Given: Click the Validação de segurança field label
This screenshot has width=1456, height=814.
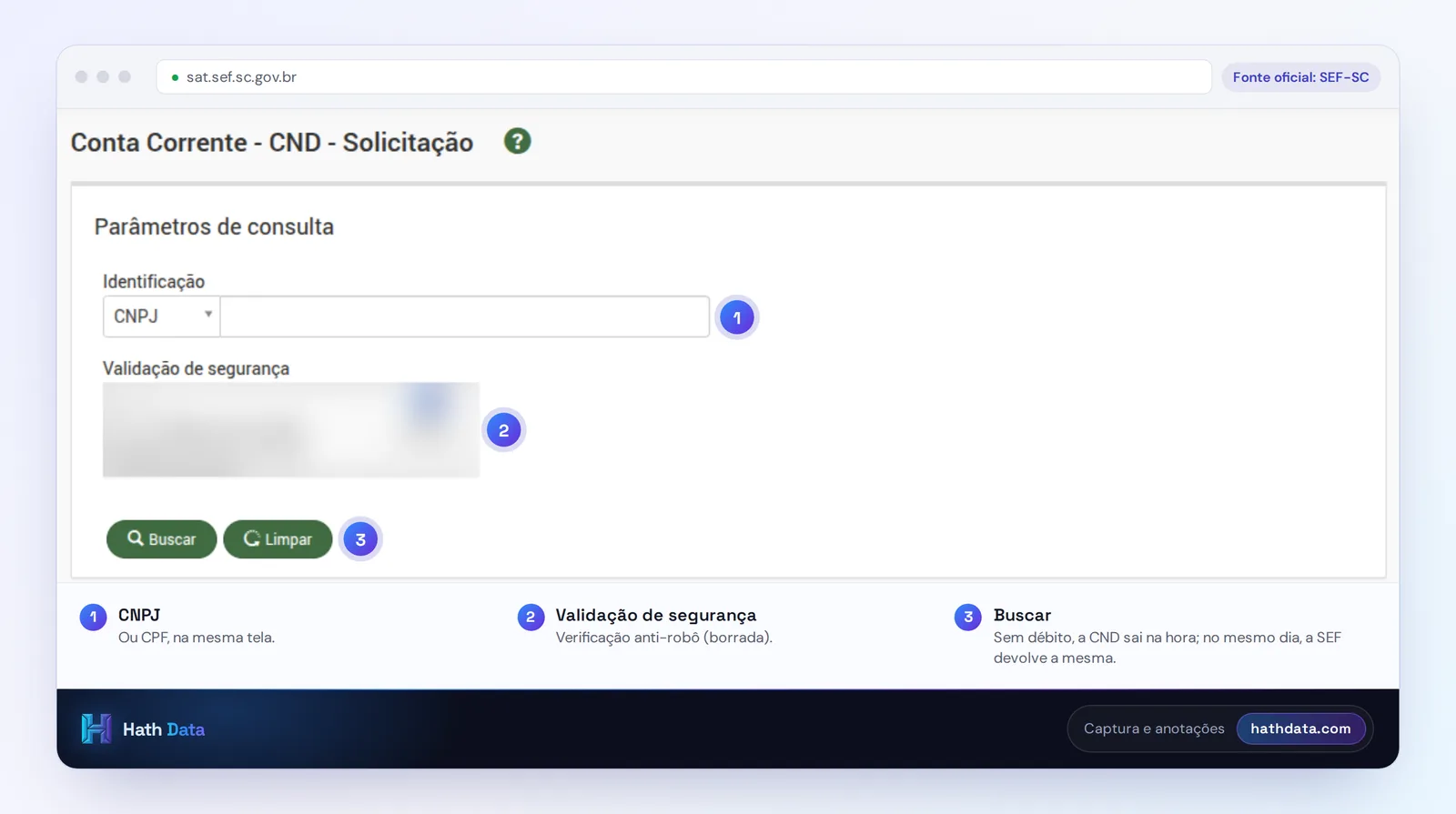Looking at the screenshot, I should [x=196, y=368].
